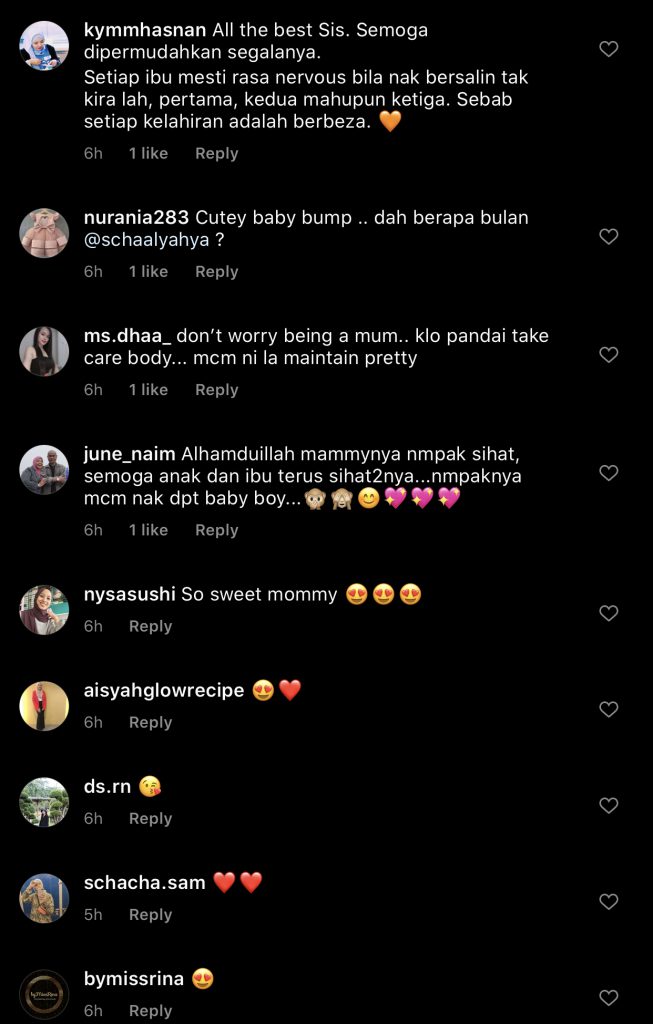Viewport: 653px width, 1024px height.
Task: Reply to kymmhasnan's comment
Action: click(x=216, y=154)
